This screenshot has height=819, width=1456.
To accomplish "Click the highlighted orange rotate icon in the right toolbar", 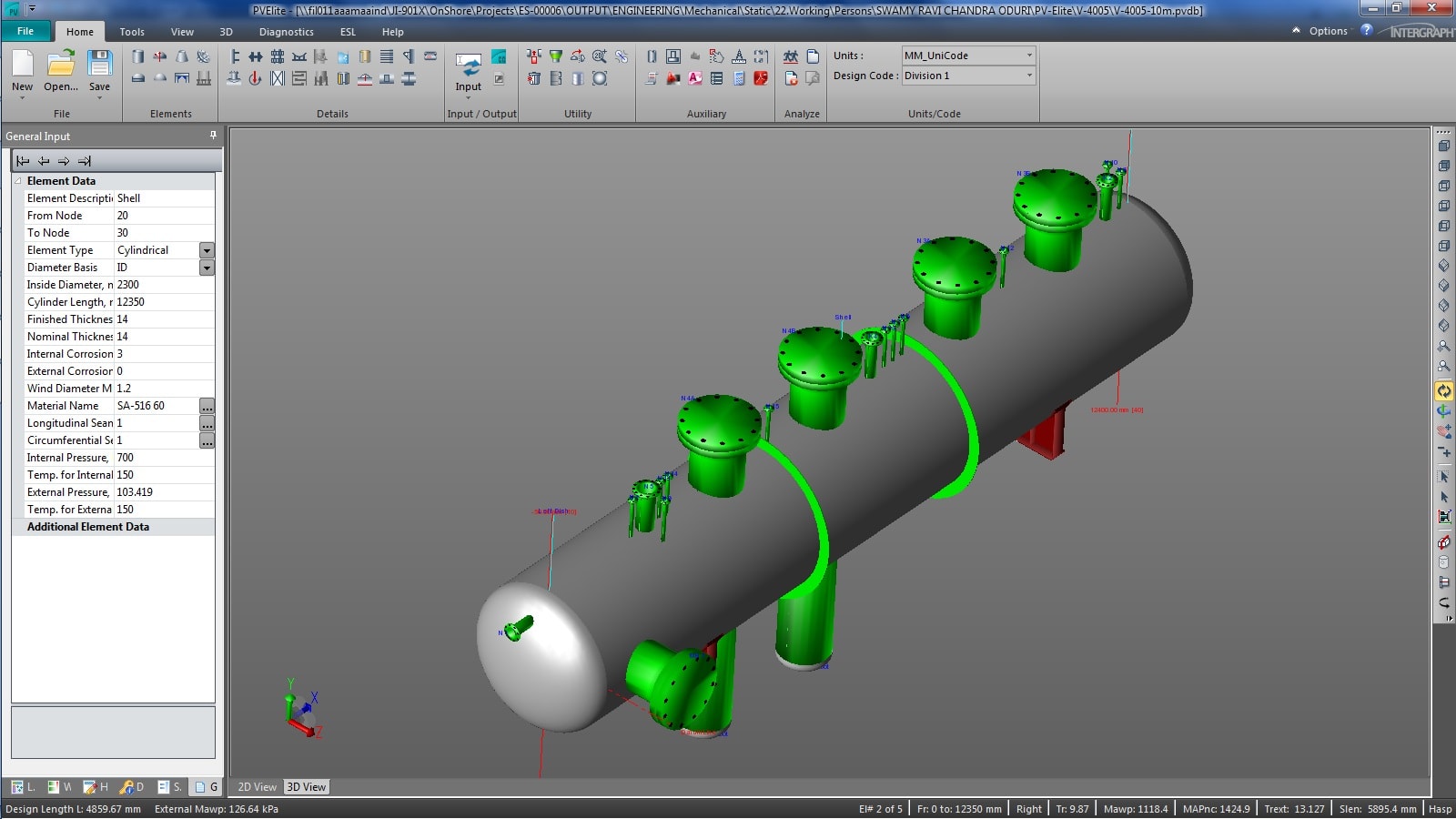I will [1444, 391].
